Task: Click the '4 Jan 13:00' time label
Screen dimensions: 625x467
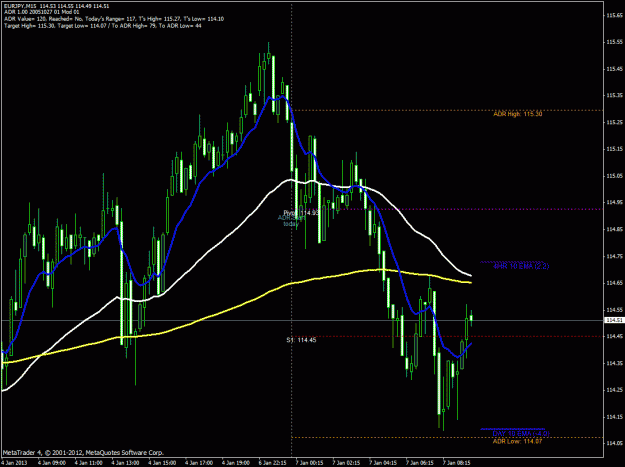Action: 126,463
